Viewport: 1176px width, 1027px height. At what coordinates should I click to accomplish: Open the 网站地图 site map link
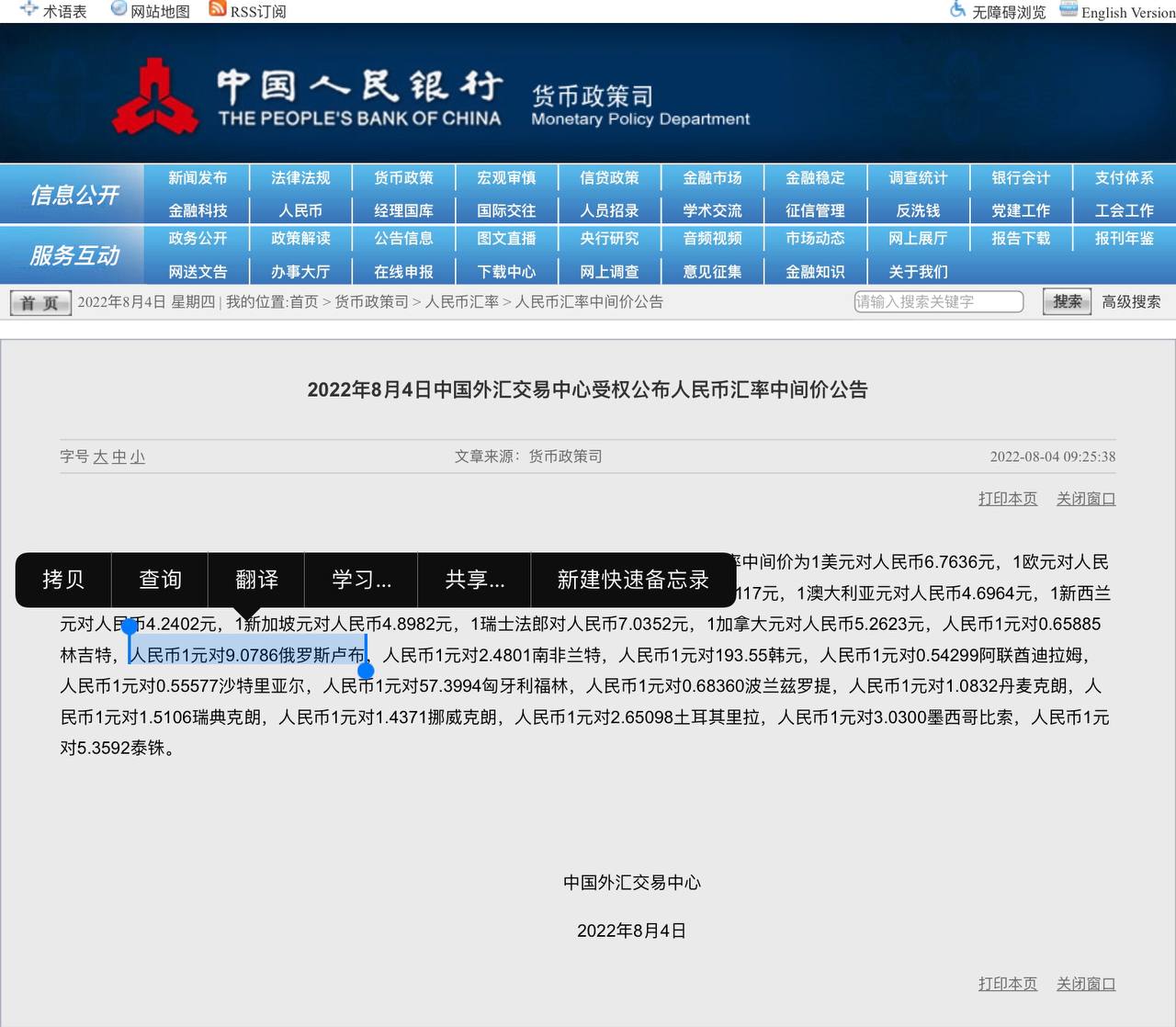(160, 11)
